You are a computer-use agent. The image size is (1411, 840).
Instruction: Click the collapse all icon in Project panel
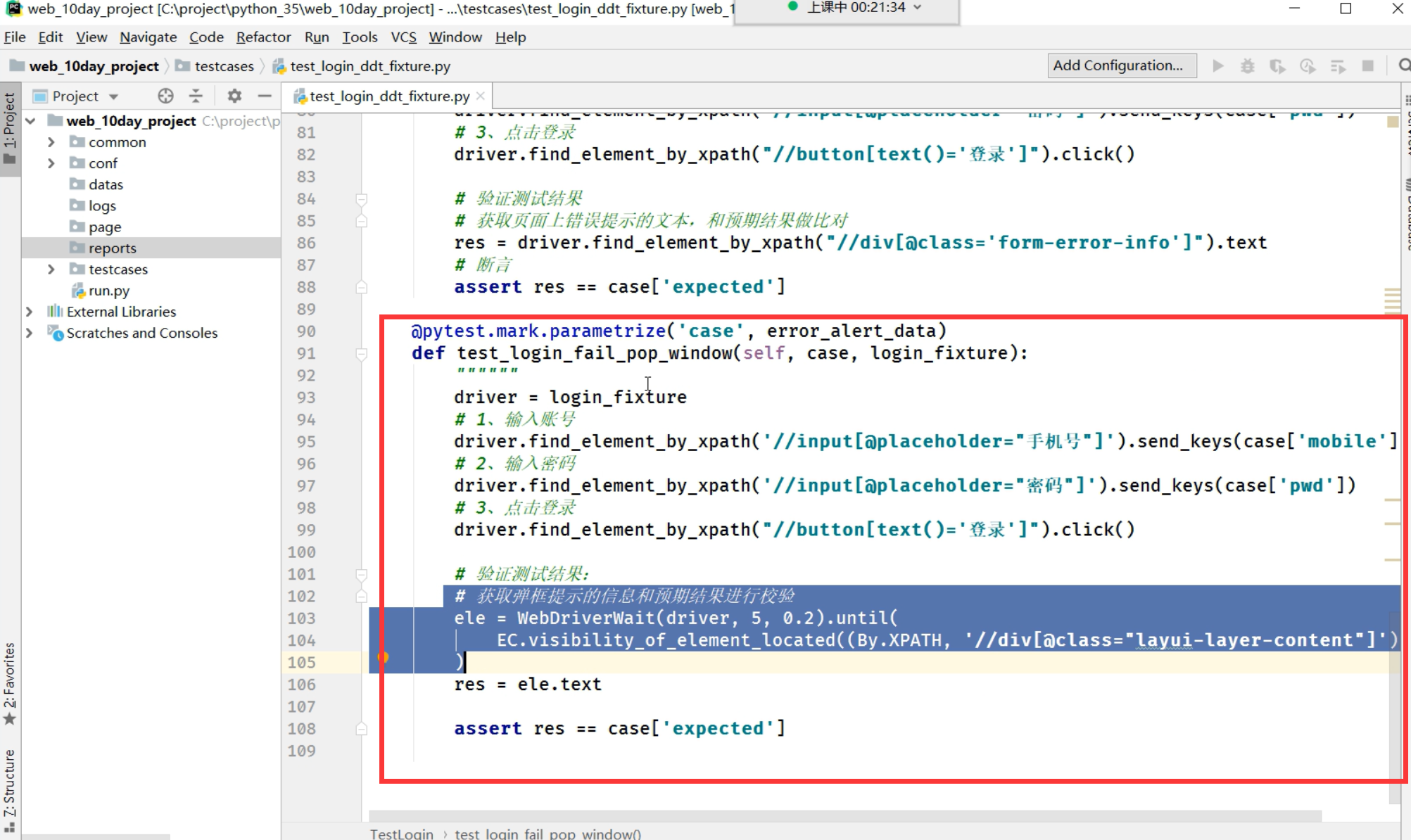click(x=196, y=96)
